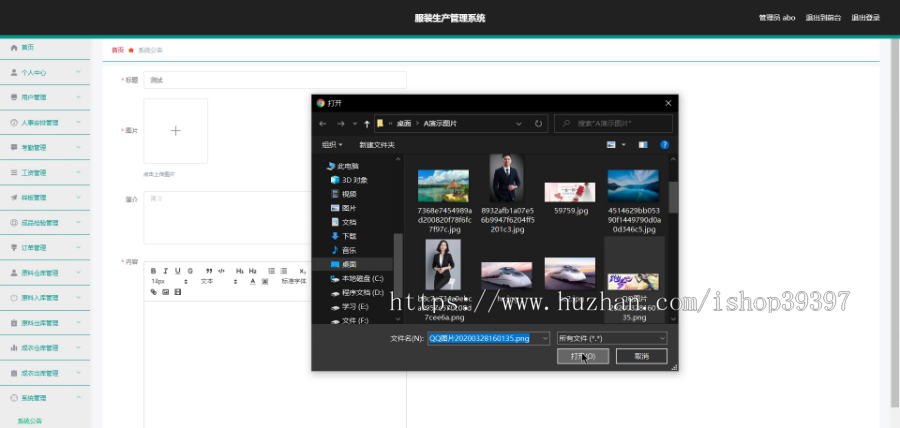Image resolution: width=900 pixels, height=428 pixels.
Task: Apply subscript in the editor
Action: click(x=302, y=271)
